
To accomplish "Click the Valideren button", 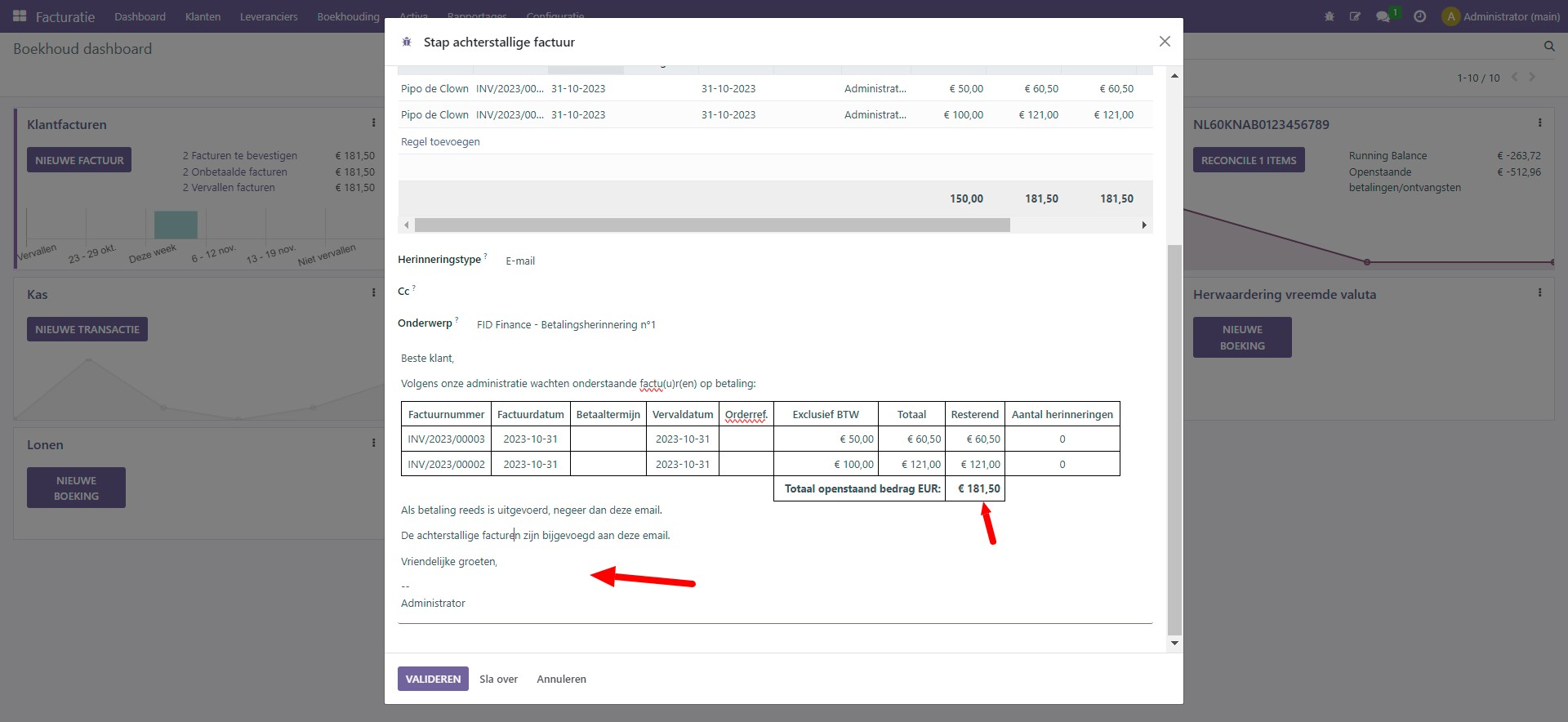I will click(x=433, y=679).
